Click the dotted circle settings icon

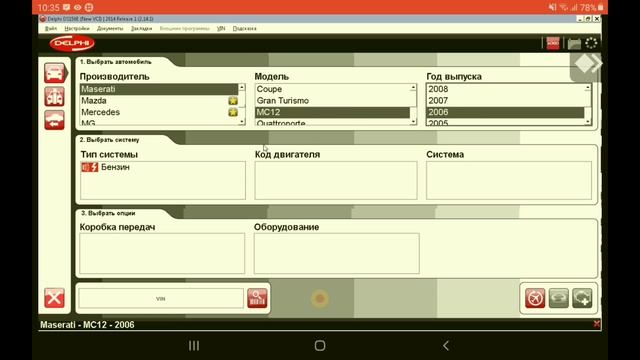coord(591,43)
